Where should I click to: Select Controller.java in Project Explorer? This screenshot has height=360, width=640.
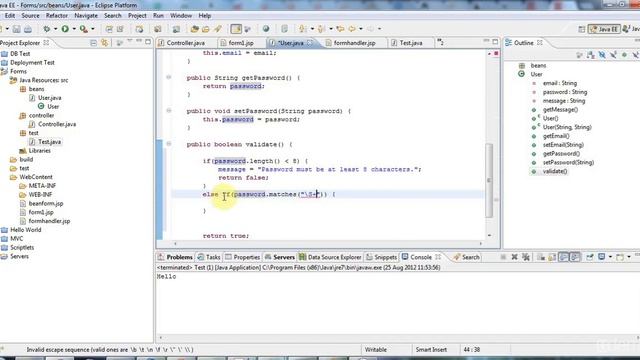pyautogui.click(x=57, y=124)
